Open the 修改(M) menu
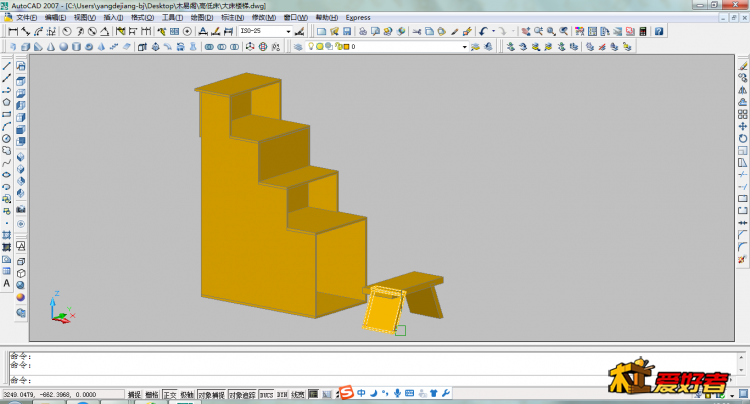The width and height of the screenshot is (750, 404). tap(264, 18)
